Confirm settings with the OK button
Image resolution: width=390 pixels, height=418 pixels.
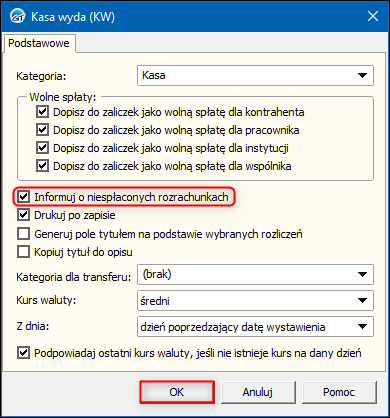[177, 392]
